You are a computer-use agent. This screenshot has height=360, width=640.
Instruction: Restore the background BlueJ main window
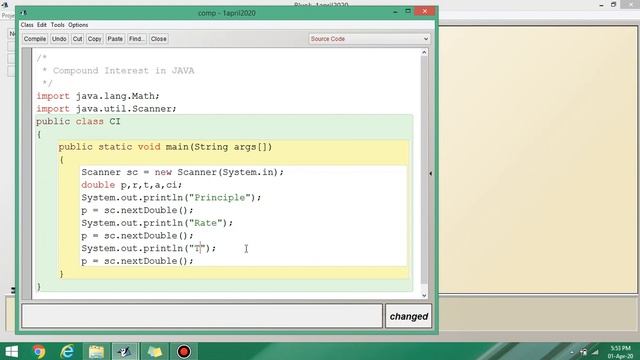click(x=613, y=4)
